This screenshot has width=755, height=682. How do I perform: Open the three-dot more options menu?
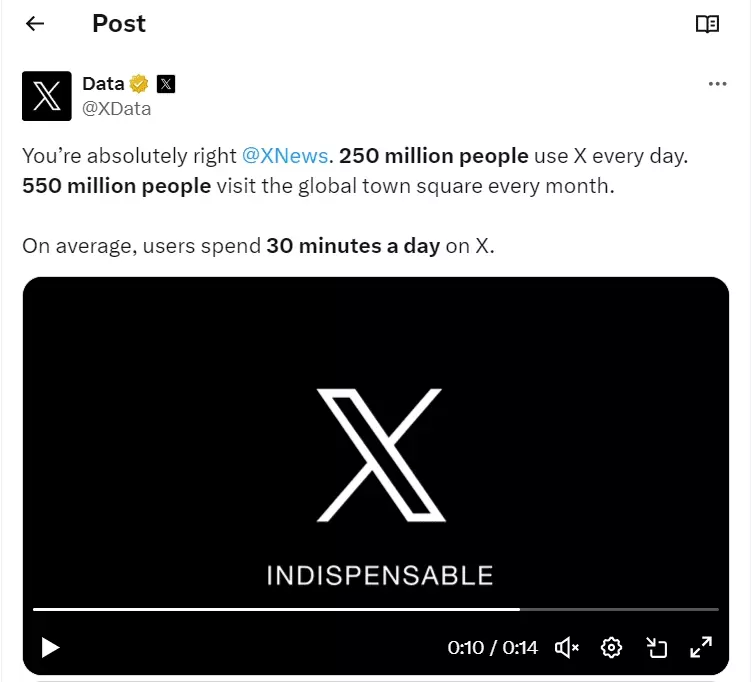pos(717,84)
